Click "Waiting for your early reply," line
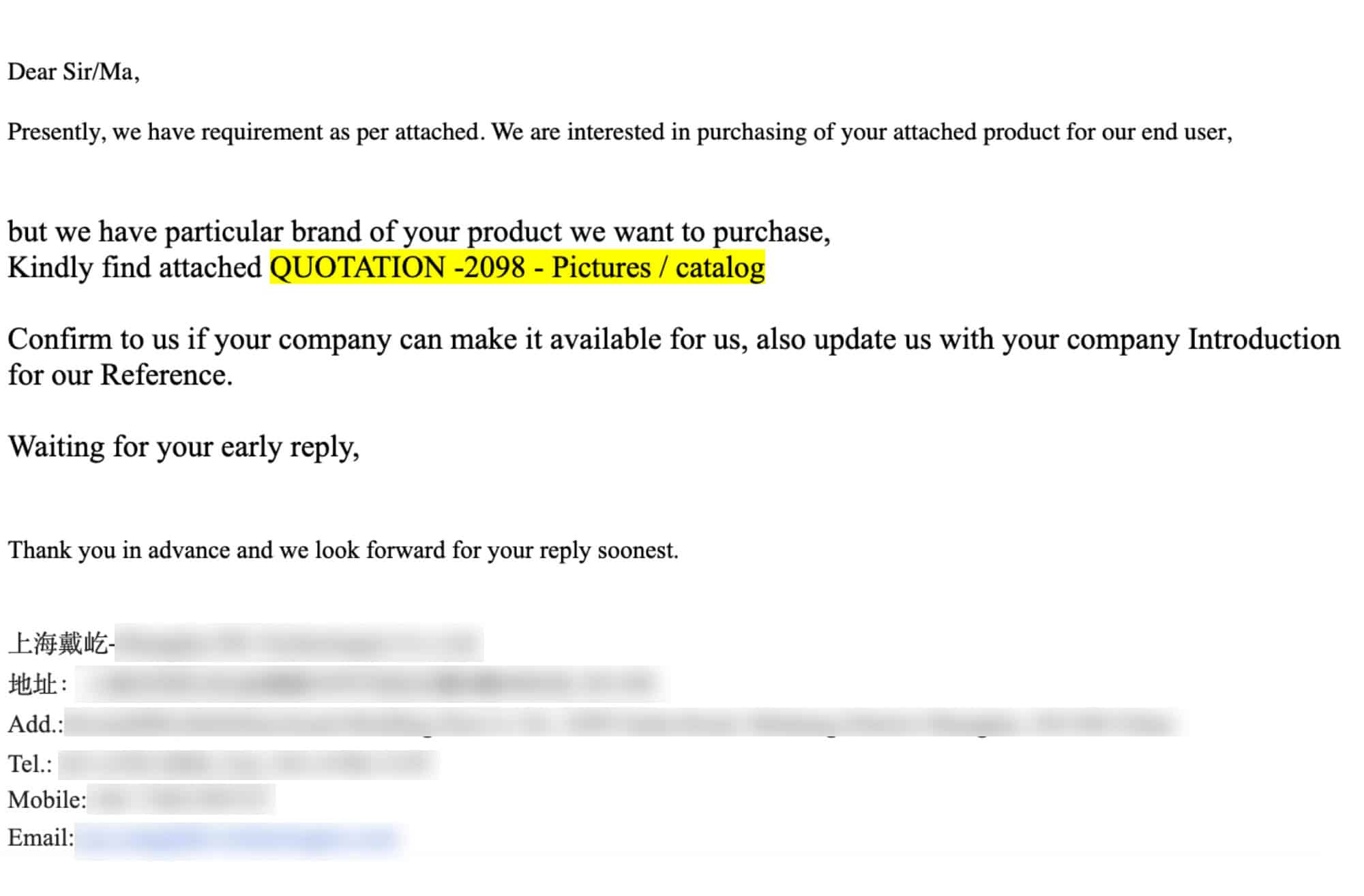The image size is (1364, 896). (x=183, y=447)
